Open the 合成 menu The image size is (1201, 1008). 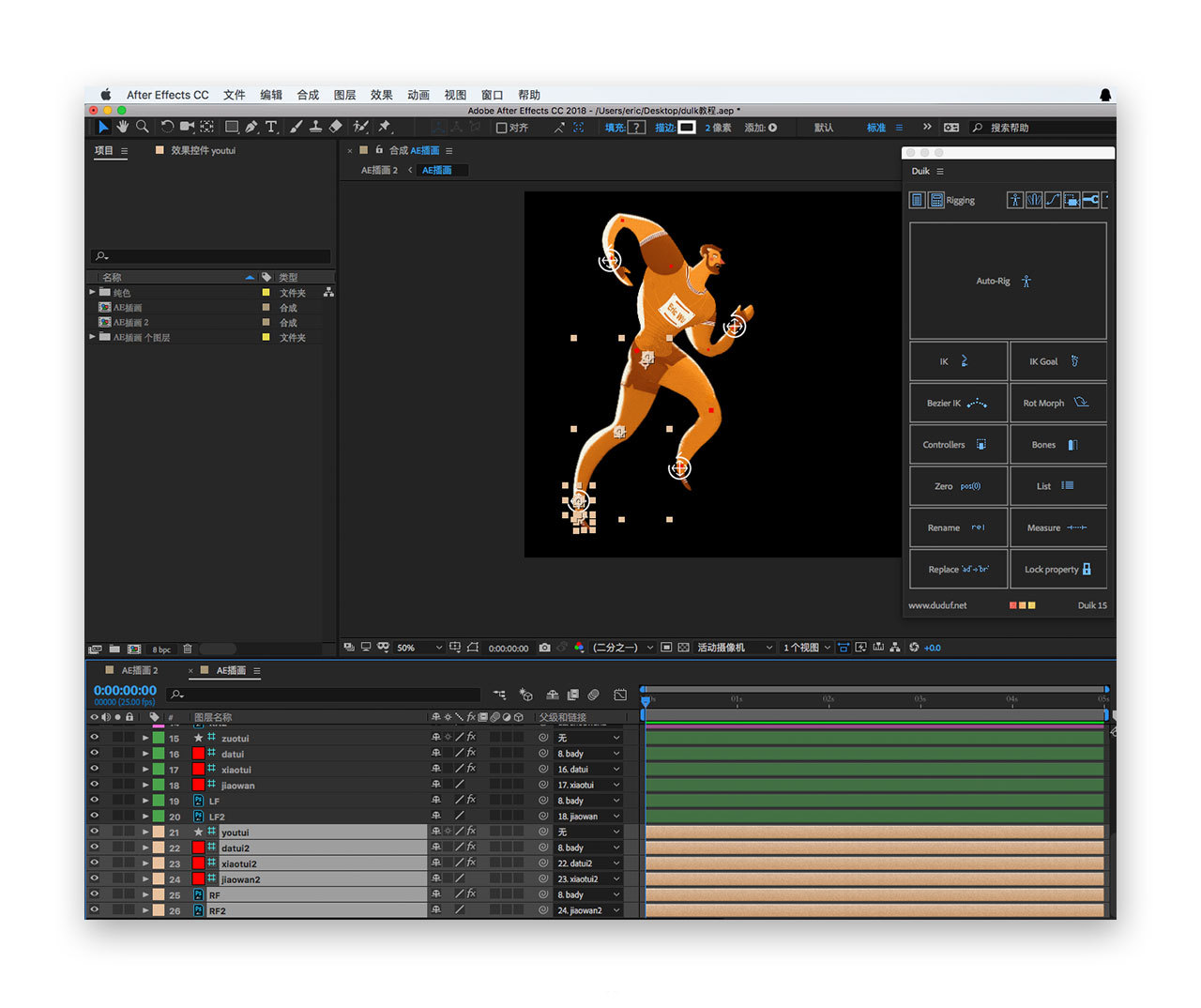click(x=308, y=95)
